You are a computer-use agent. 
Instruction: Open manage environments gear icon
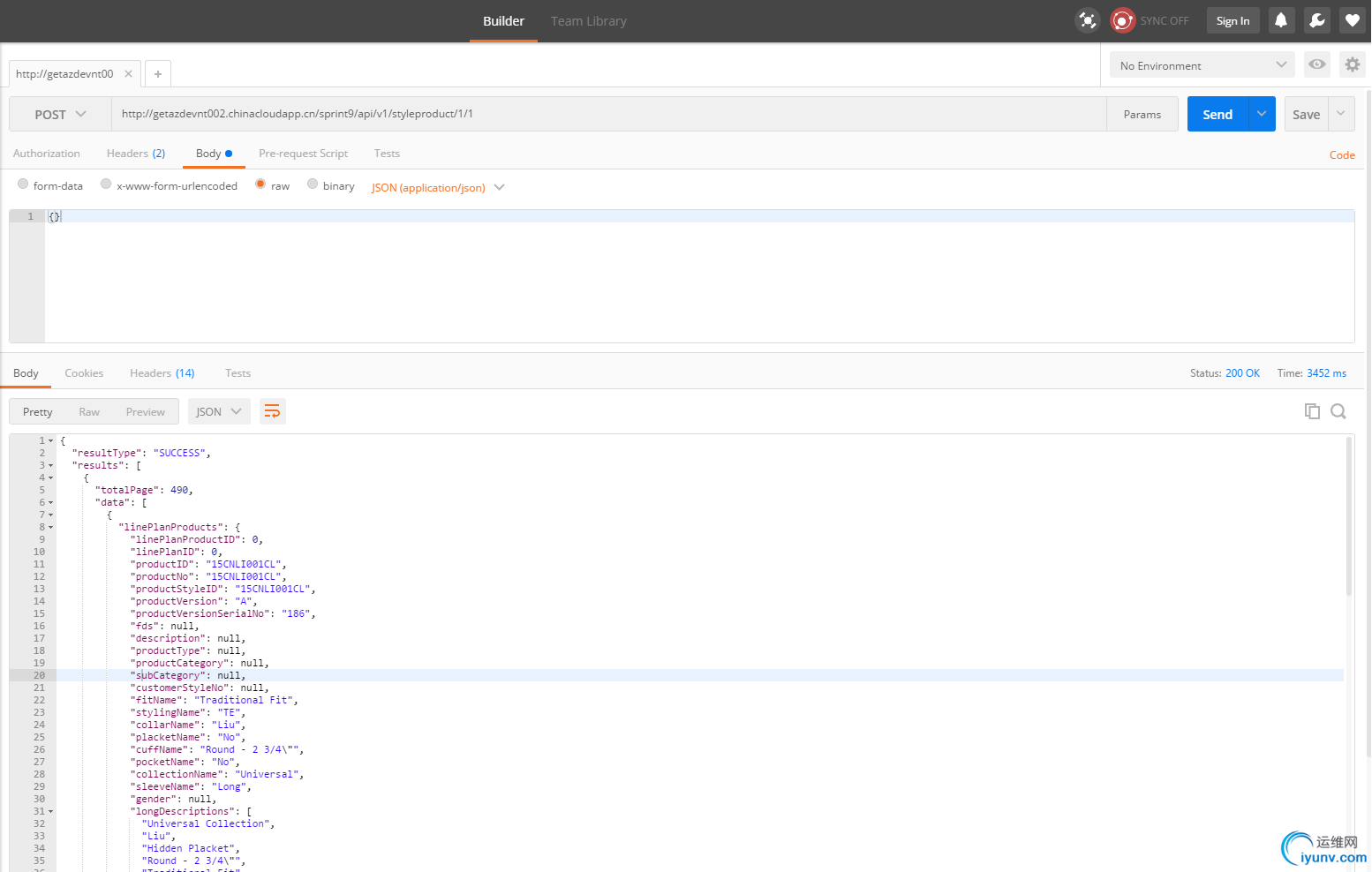[x=1352, y=64]
